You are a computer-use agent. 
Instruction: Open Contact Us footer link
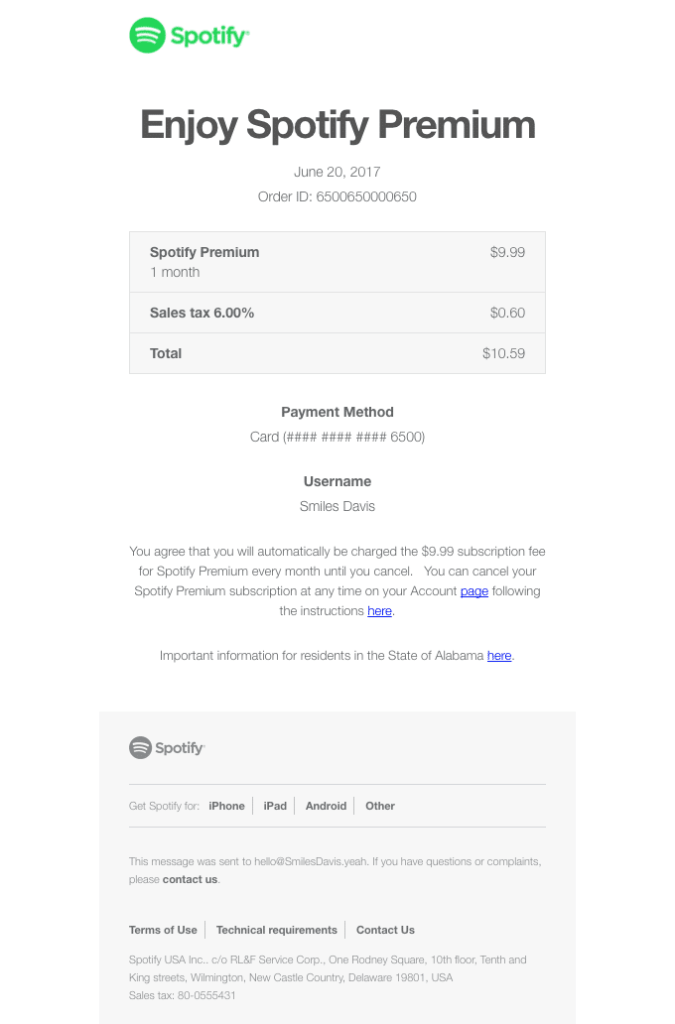385,930
